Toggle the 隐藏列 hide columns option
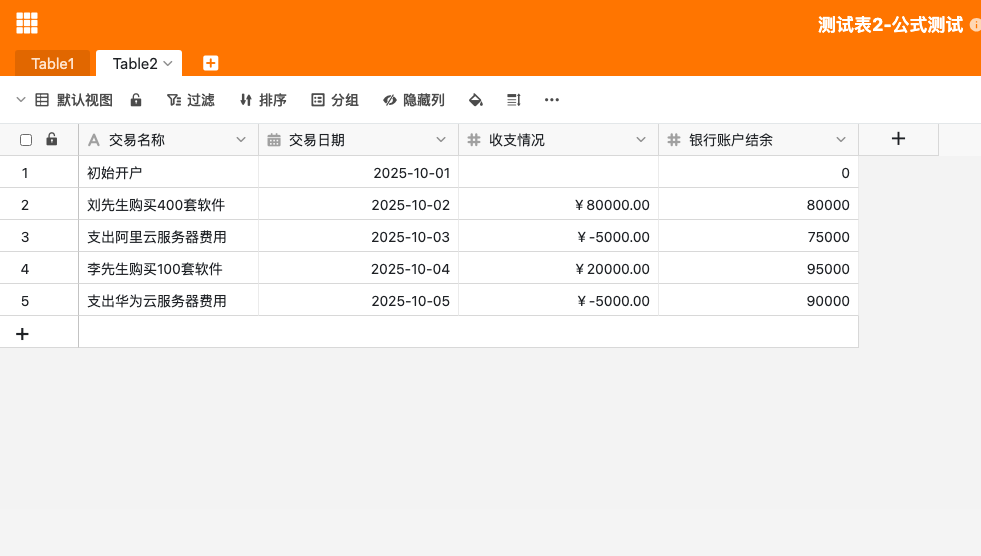The height and width of the screenshot is (556, 981). [x=414, y=100]
